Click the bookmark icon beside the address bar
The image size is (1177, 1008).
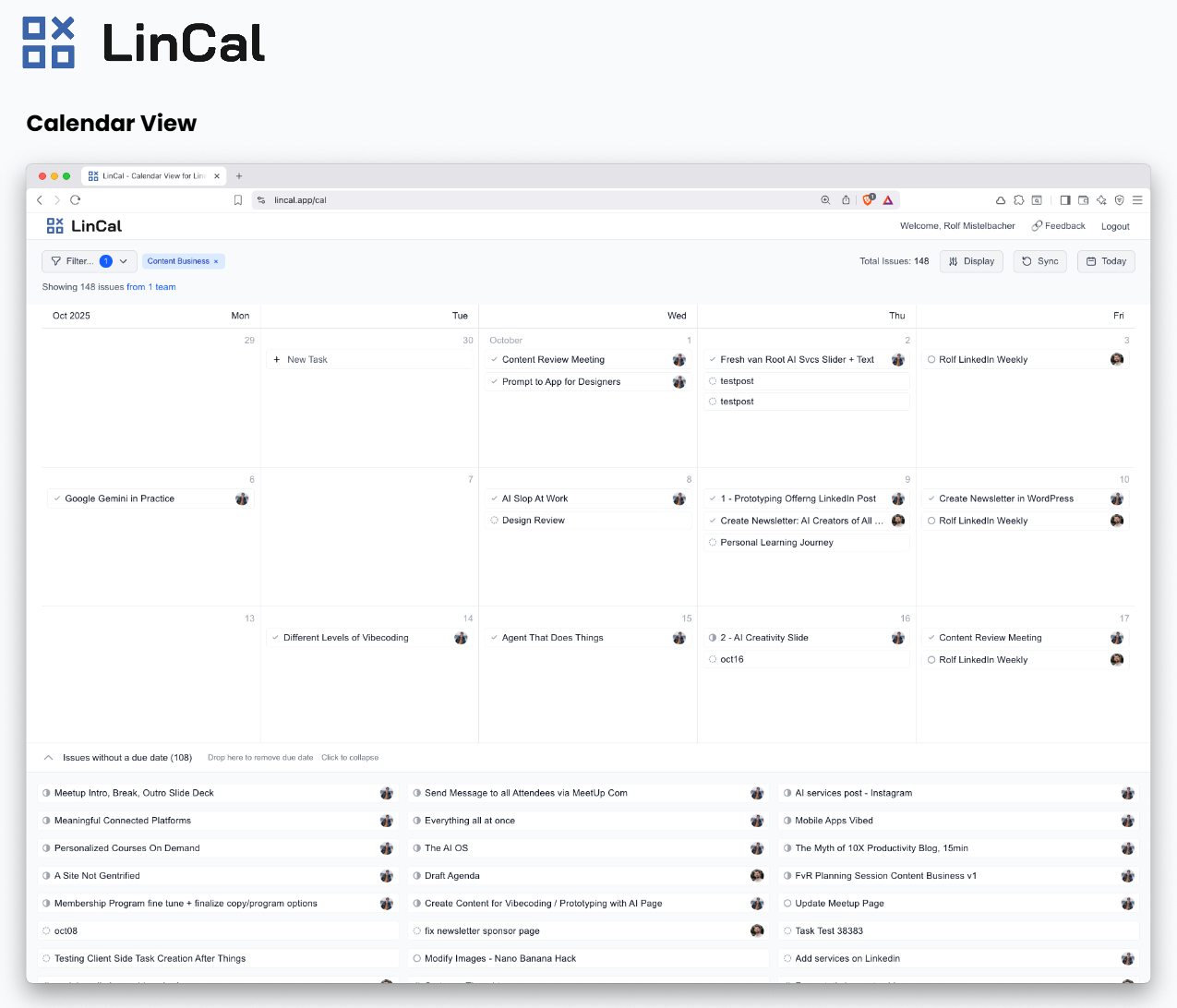tap(238, 200)
